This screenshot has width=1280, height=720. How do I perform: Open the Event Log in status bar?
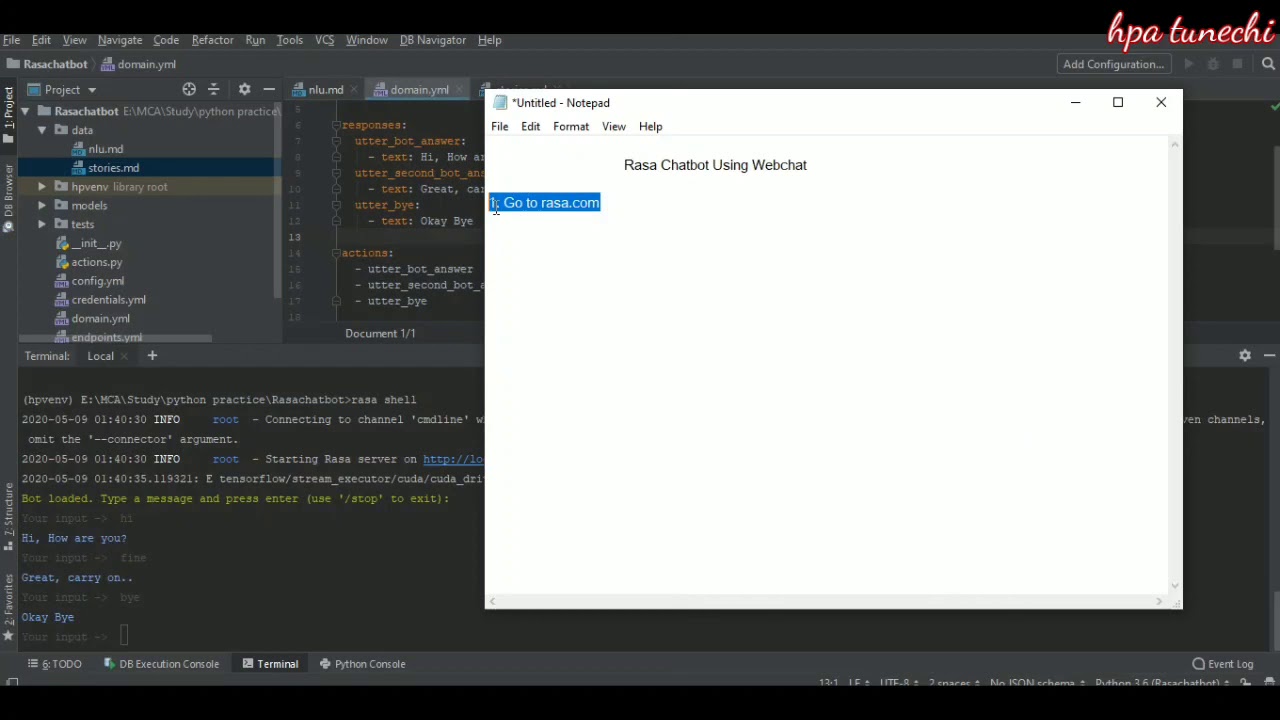[1222, 664]
